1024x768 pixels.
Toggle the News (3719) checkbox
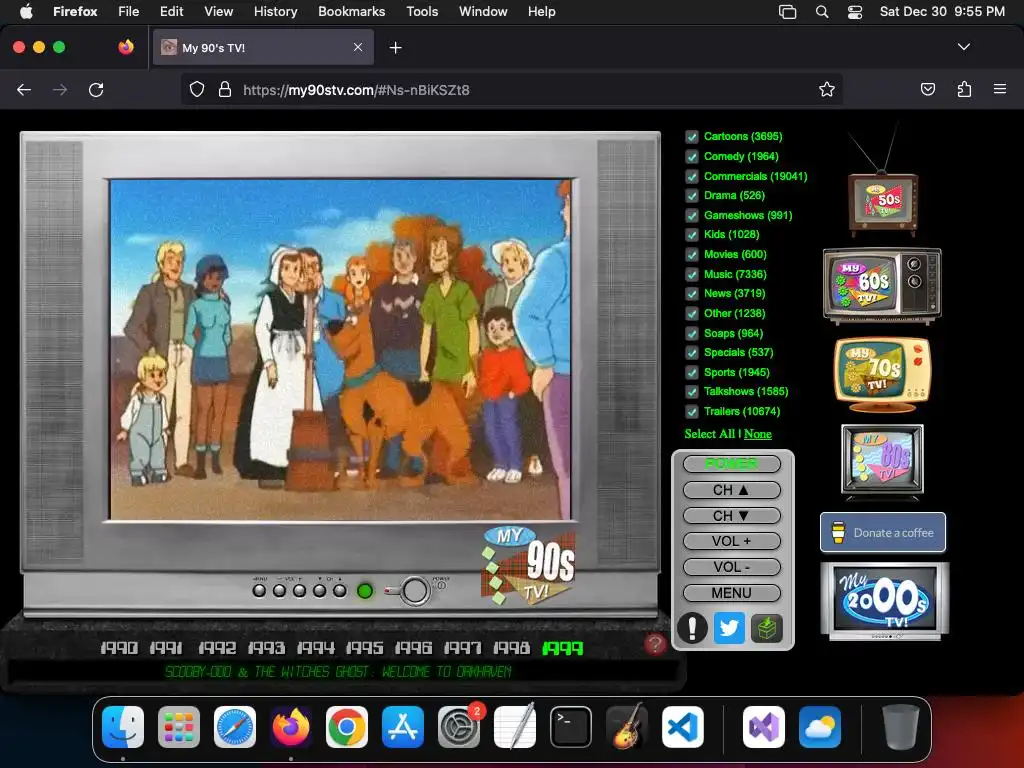point(692,294)
